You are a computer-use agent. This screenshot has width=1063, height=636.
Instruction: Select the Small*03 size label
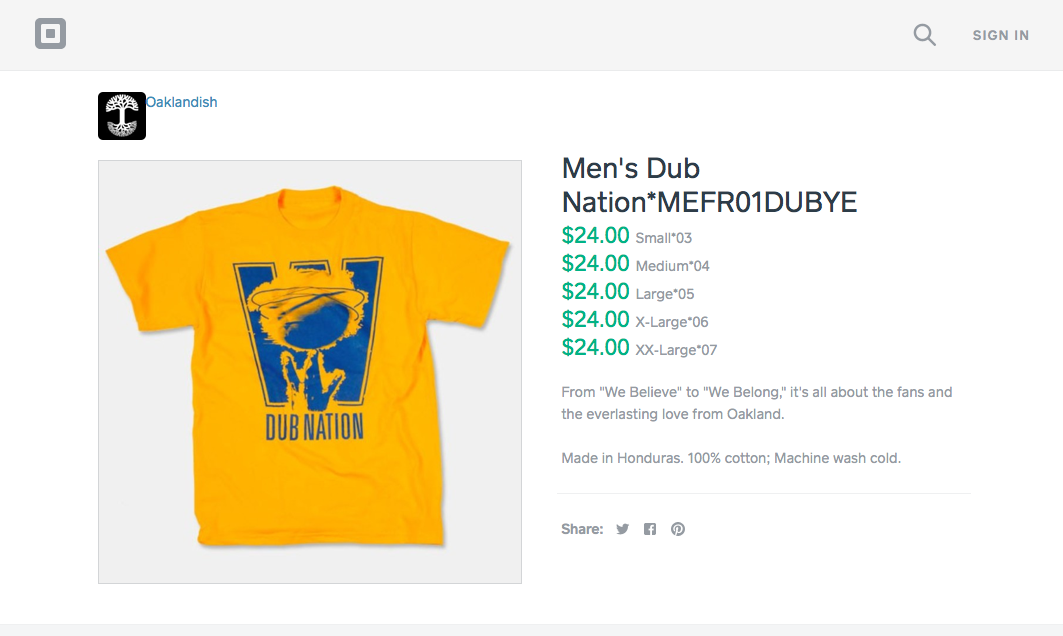pos(663,238)
